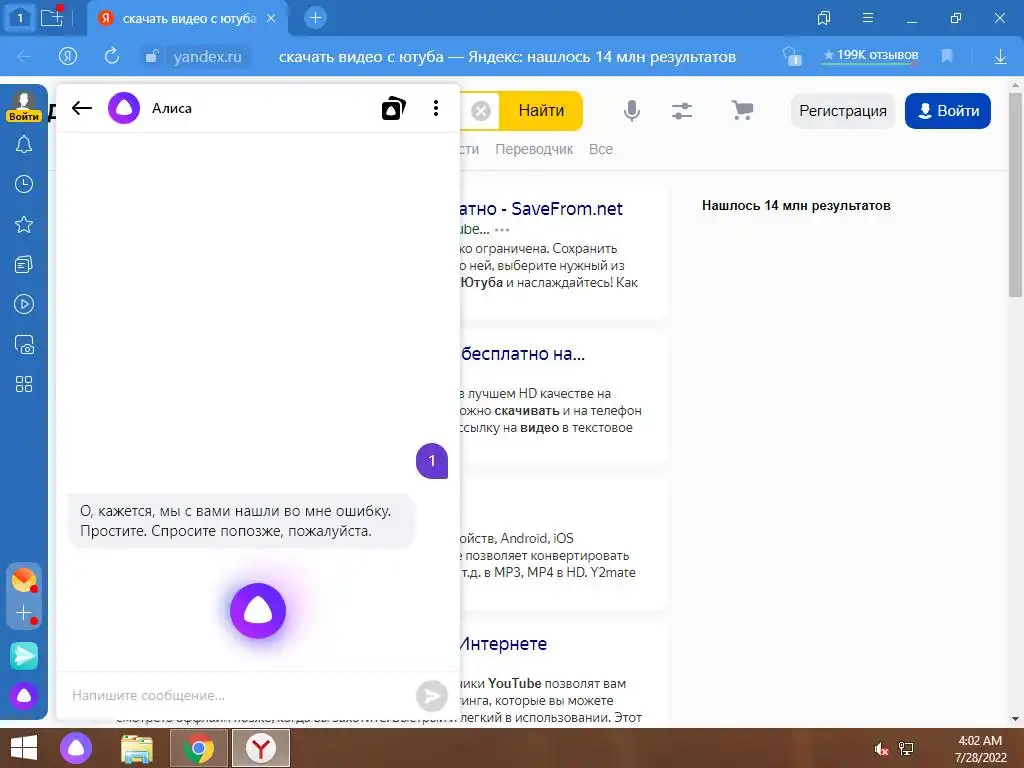Open services grid icon in sidebar
1024x768 pixels.
point(24,384)
